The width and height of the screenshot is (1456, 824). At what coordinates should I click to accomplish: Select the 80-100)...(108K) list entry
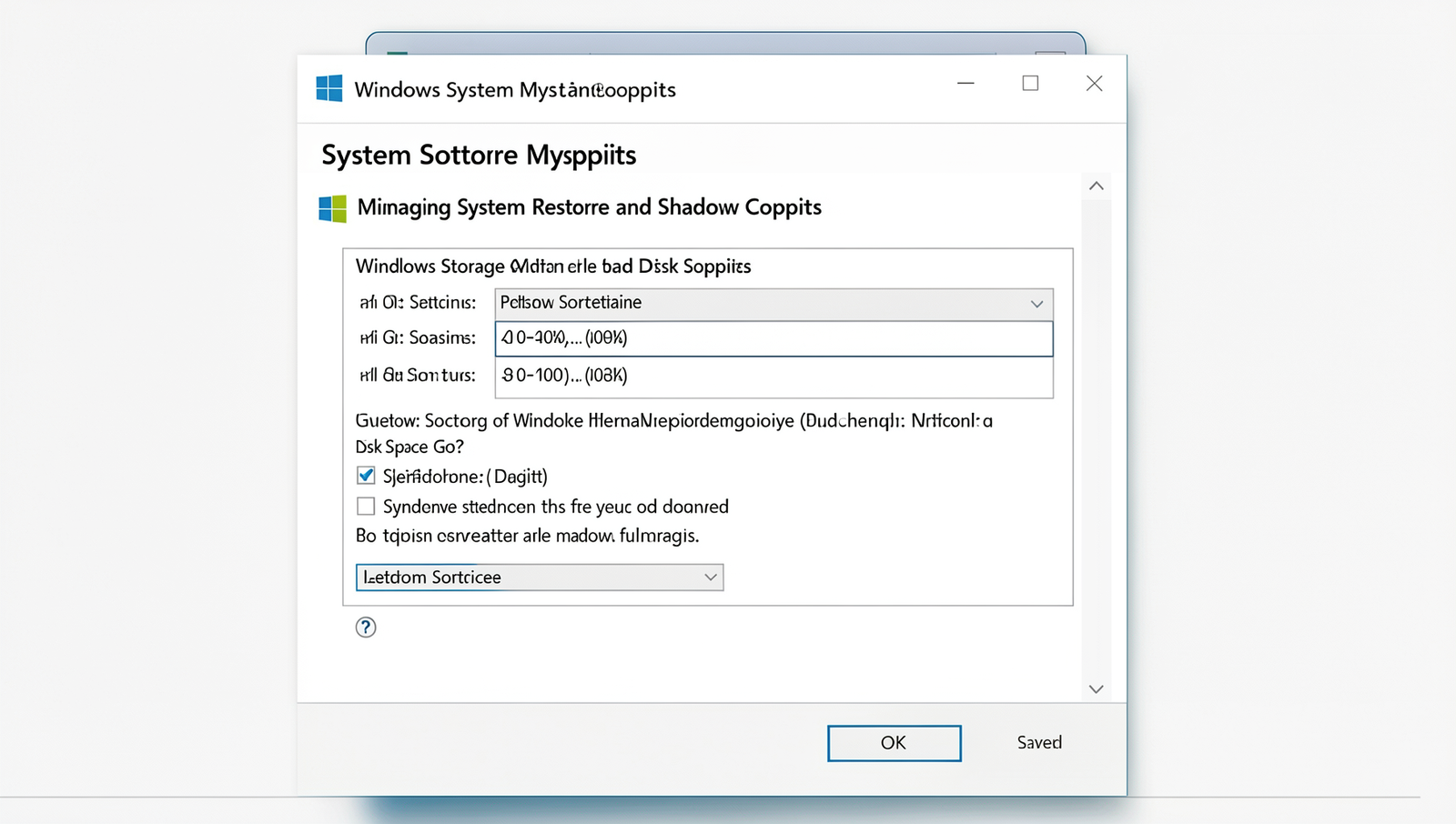click(774, 376)
